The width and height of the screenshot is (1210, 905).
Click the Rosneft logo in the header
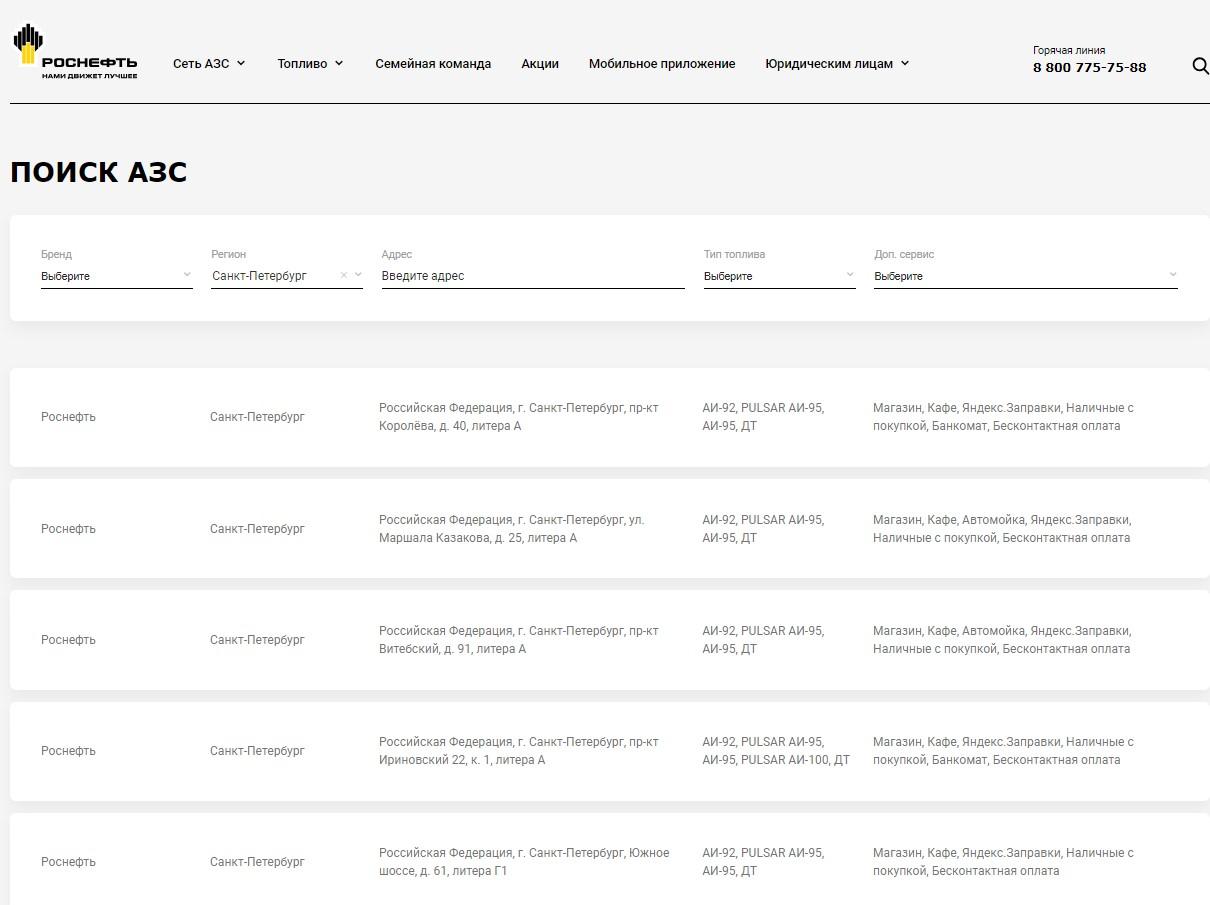point(75,52)
